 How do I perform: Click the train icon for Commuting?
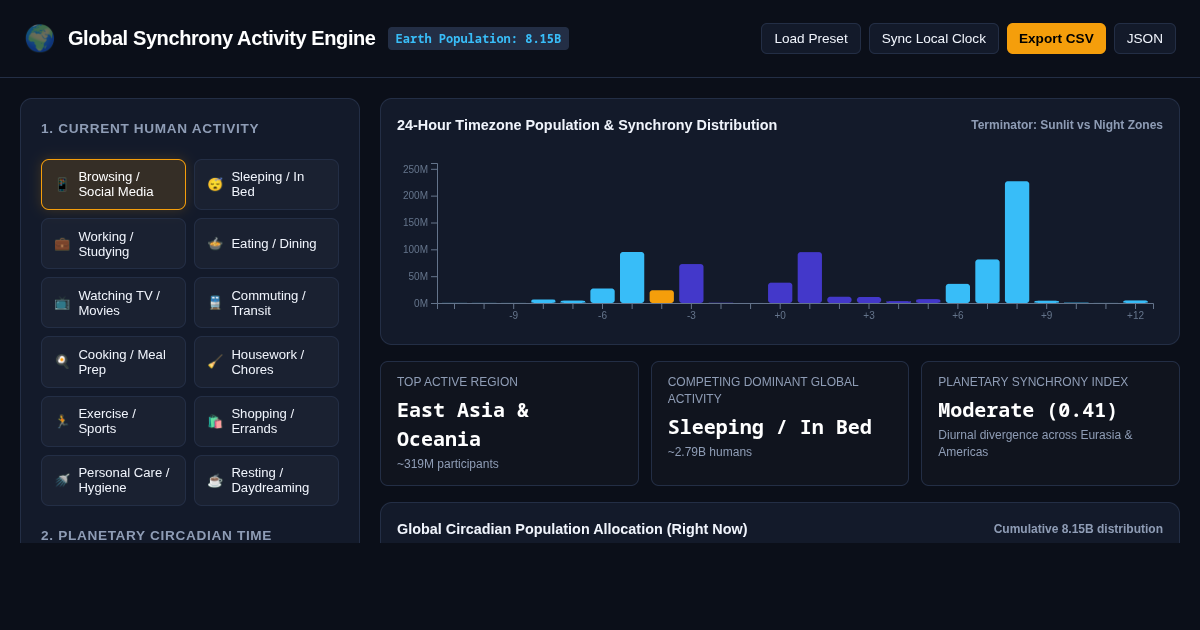(215, 303)
